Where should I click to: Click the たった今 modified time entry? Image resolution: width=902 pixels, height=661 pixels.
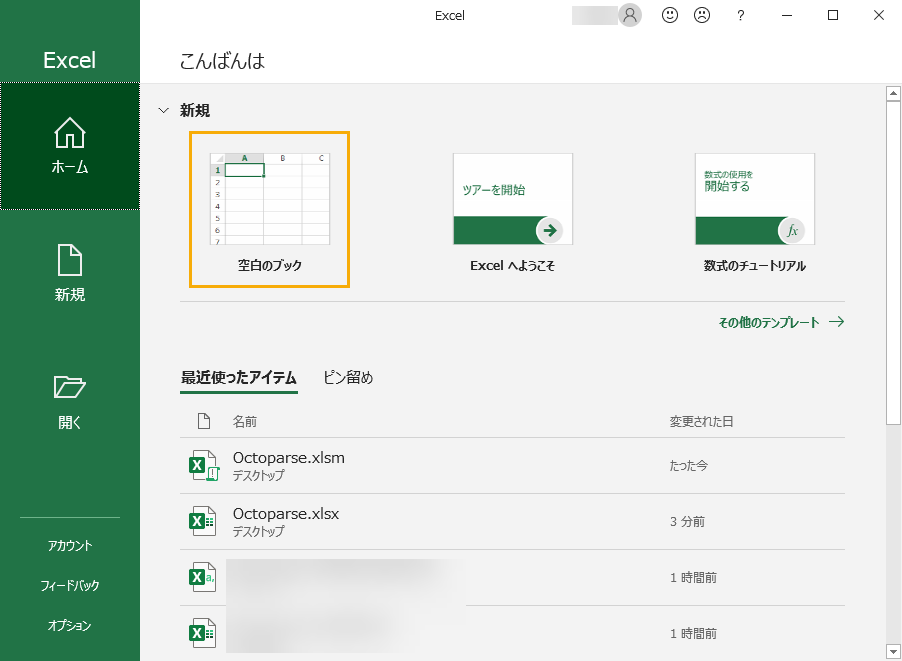[689, 466]
